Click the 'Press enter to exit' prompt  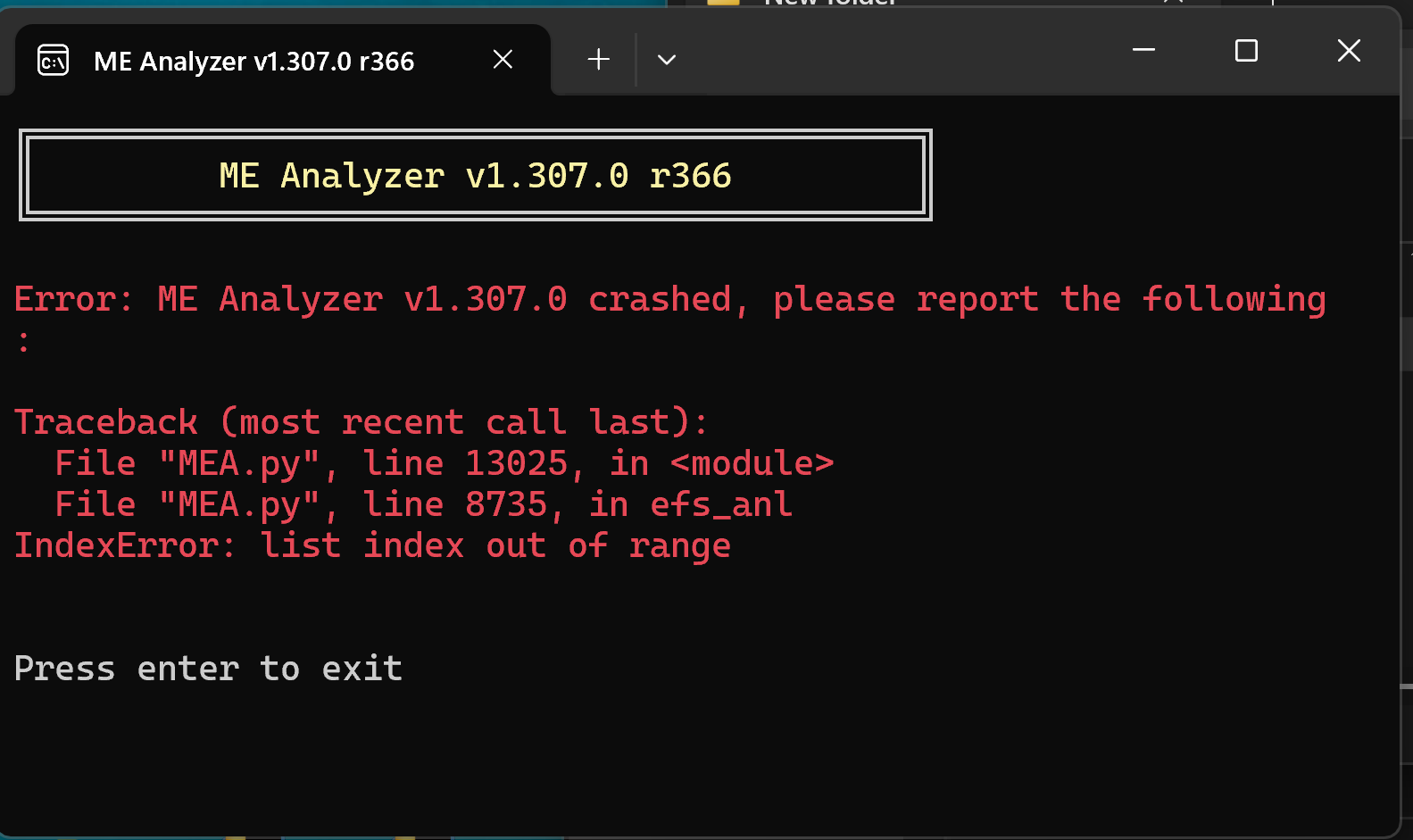[x=208, y=669]
